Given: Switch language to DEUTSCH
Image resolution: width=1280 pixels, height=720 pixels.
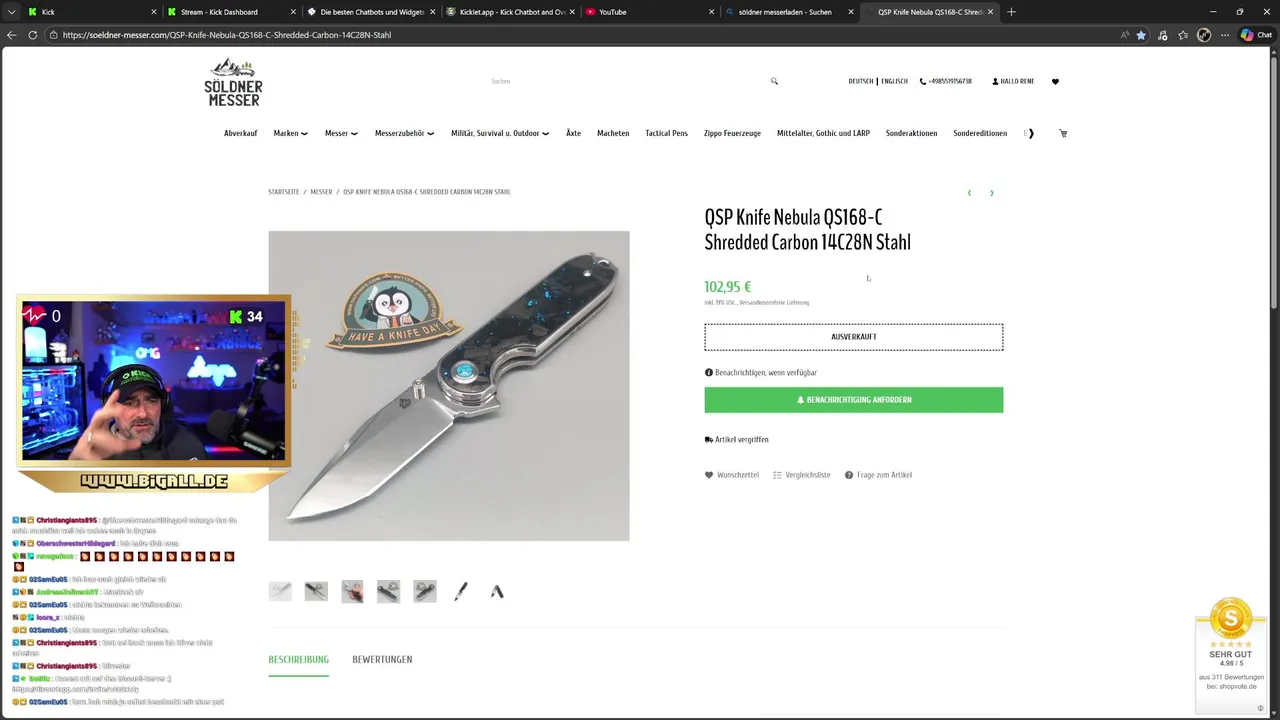Looking at the screenshot, I should 860,81.
